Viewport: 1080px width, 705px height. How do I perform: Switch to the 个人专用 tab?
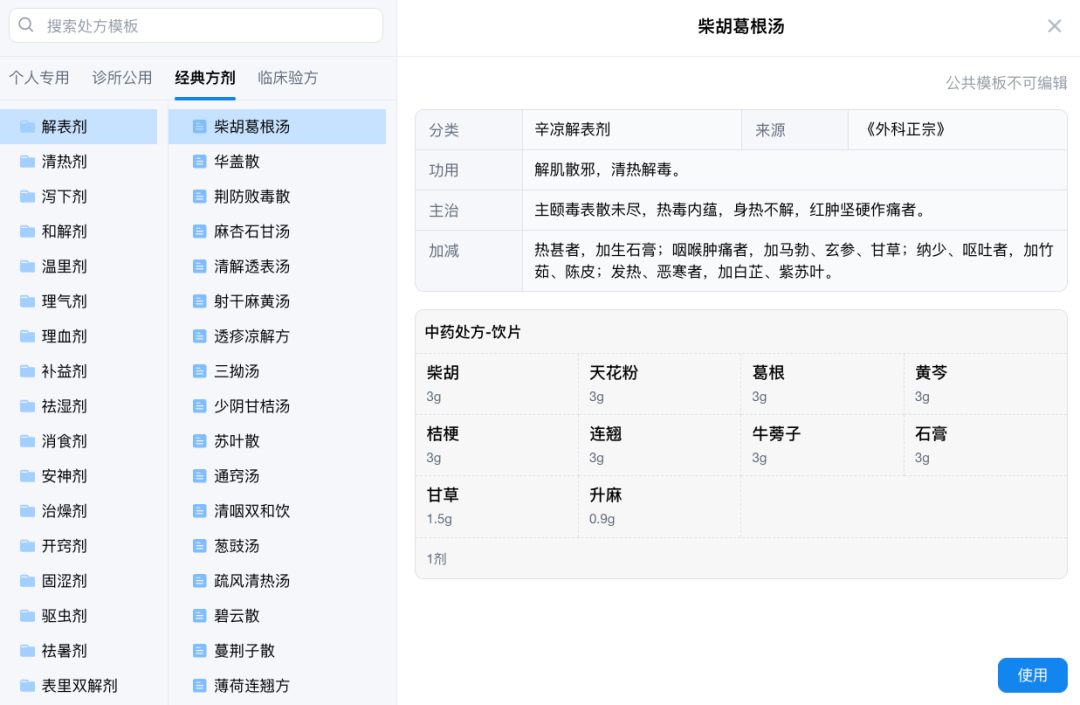[x=39, y=78]
